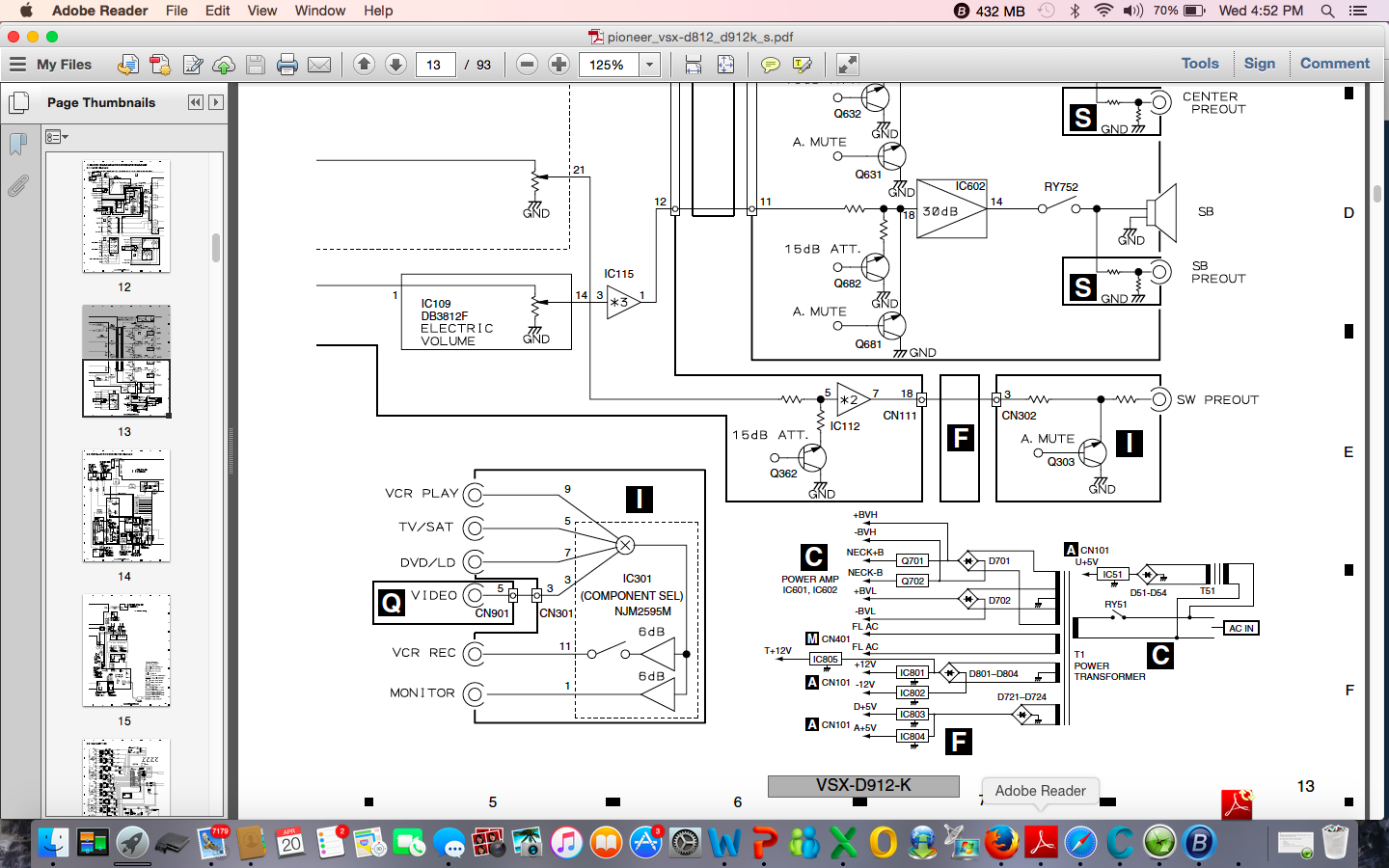Viewport: 1389px width, 868px height.
Task: Click the thumbnails panel scrollbar
Action: coord(216,248)
